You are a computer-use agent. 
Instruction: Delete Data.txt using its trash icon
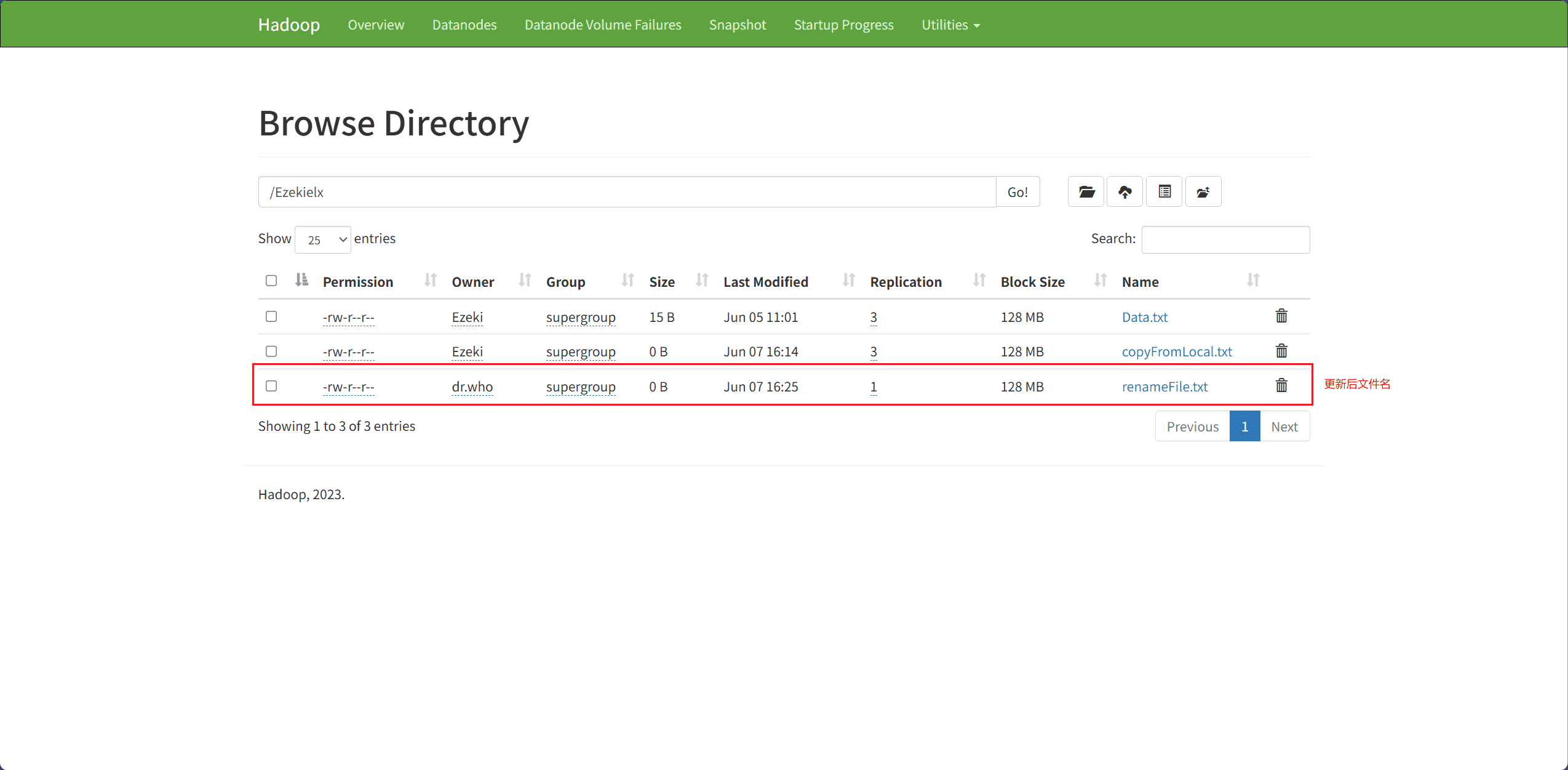[1281, 316]
